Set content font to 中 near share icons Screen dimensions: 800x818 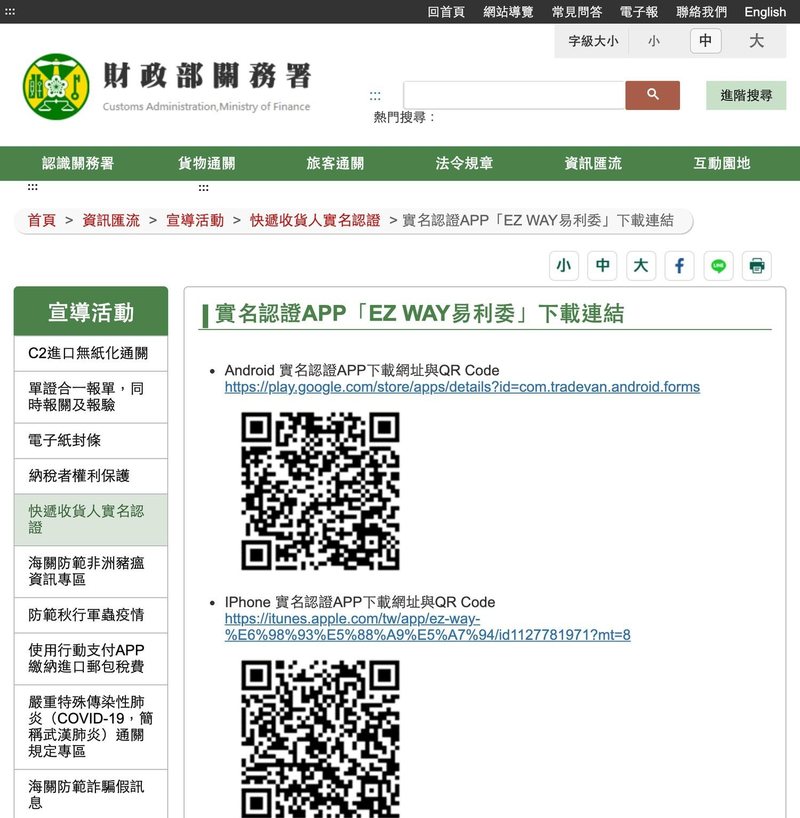coord(602,266)
